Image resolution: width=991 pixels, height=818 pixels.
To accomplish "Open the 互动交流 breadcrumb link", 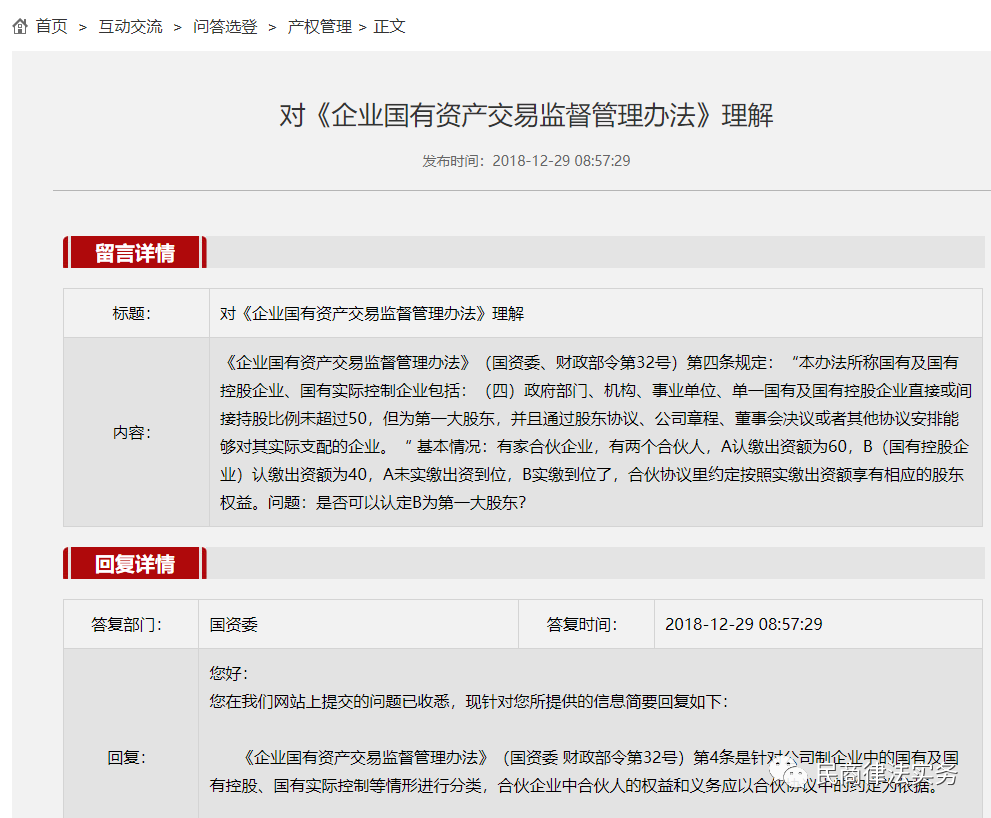I will coord(129,27).
